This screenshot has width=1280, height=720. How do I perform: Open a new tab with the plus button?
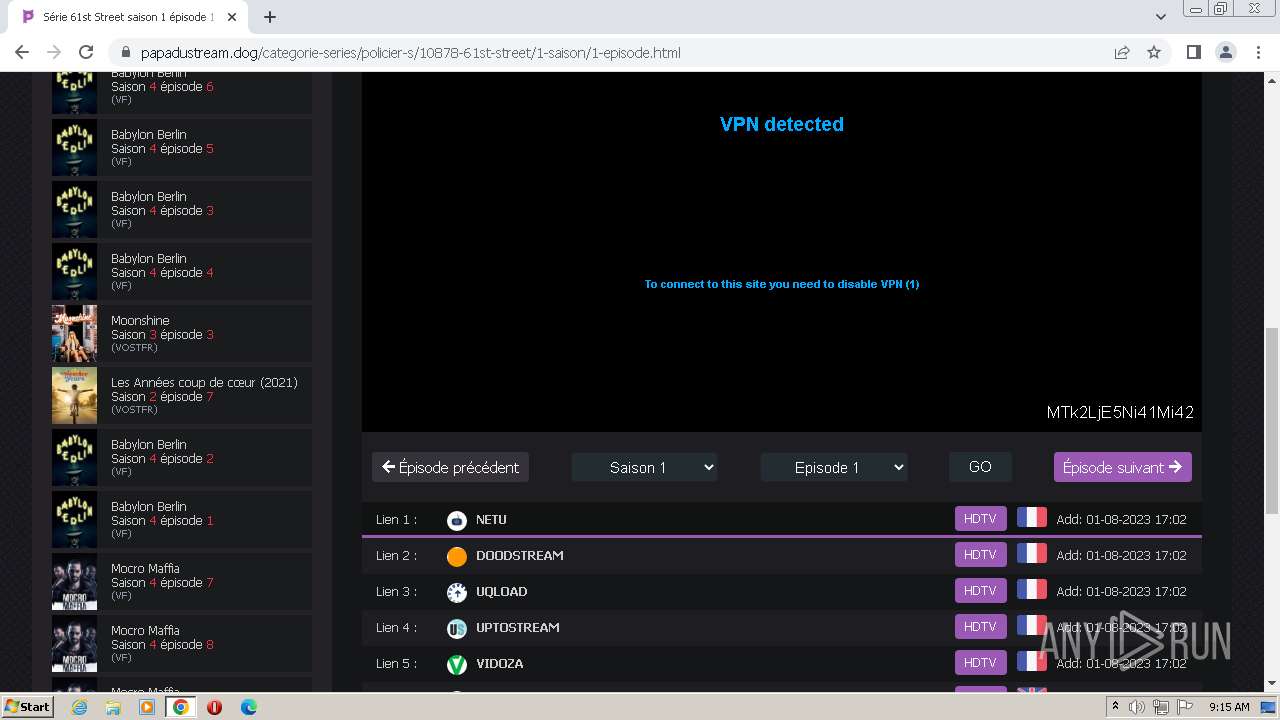click(270, 17)
